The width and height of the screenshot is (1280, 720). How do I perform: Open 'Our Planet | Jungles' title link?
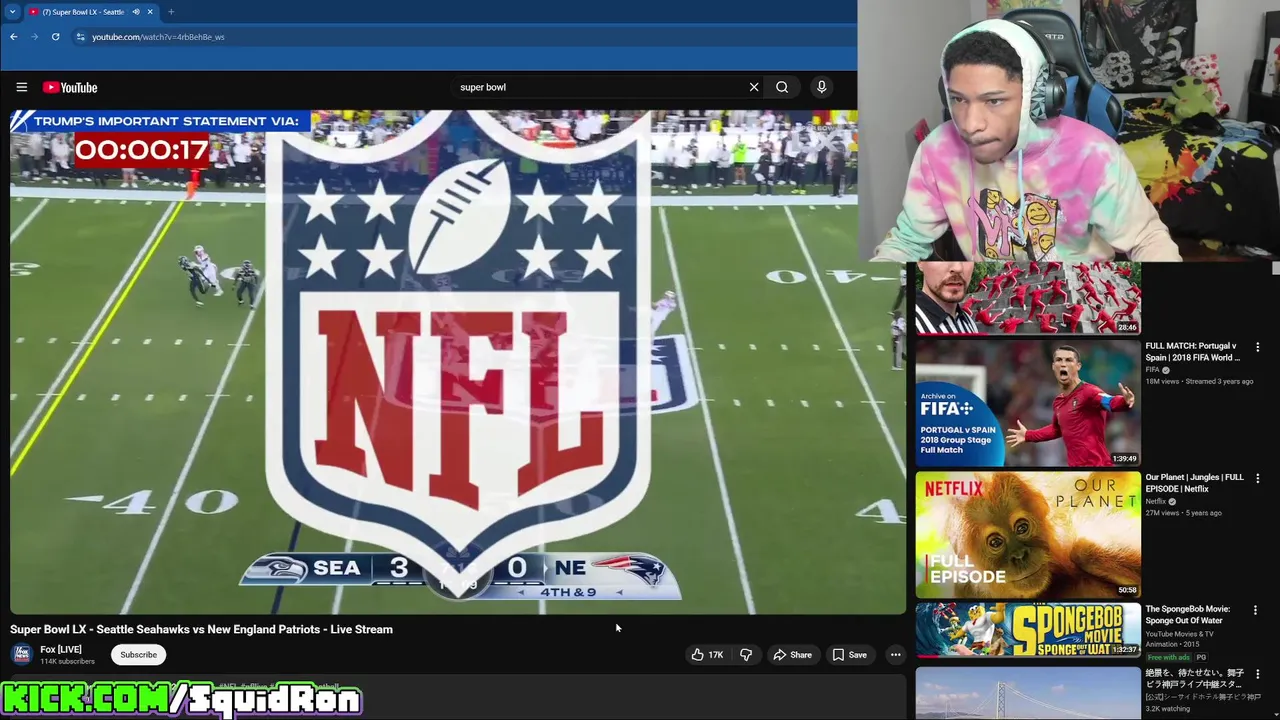[x=1195, y=483]
